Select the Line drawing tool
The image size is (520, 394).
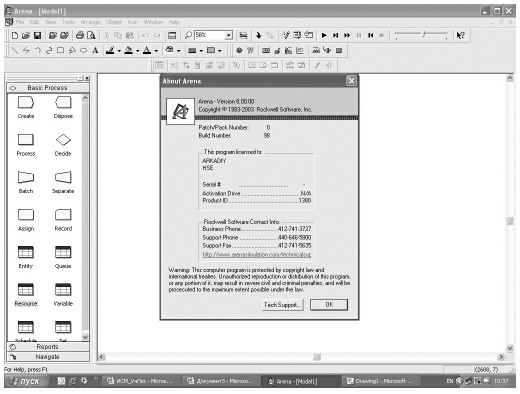[14, 50]
